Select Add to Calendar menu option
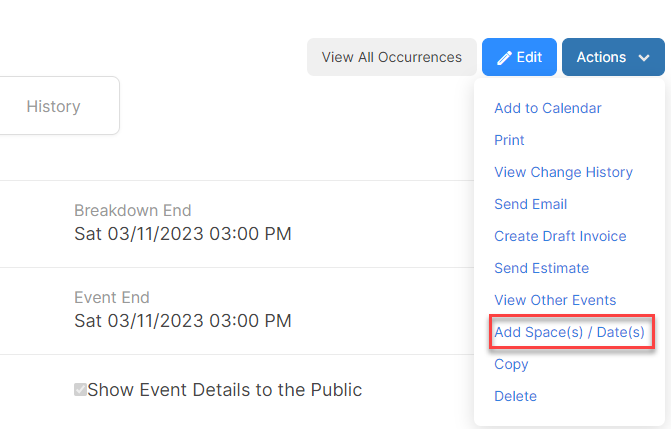This screenshot has height=429, width=671. 548,108
